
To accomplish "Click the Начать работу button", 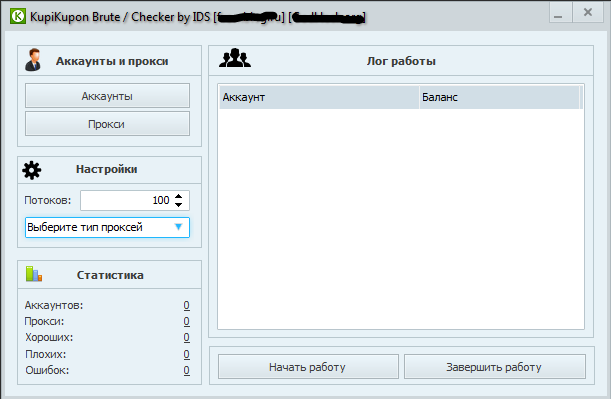I will 308,367.
